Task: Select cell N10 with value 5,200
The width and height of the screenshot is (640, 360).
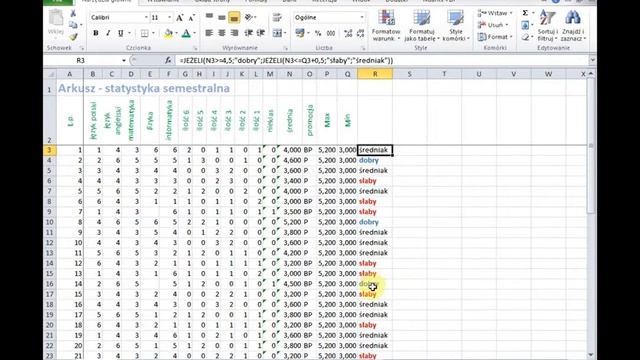Action: [x=289, y=222]
